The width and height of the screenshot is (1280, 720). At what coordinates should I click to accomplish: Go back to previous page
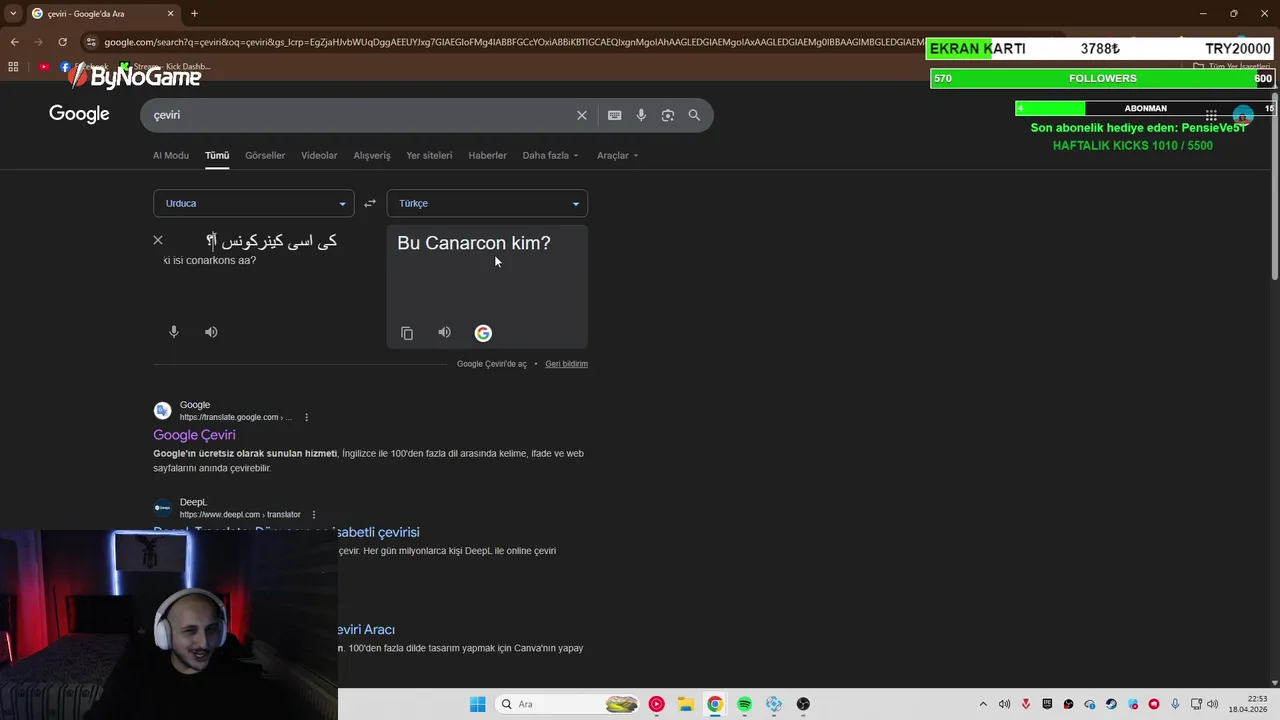click(x=14, y=42)
